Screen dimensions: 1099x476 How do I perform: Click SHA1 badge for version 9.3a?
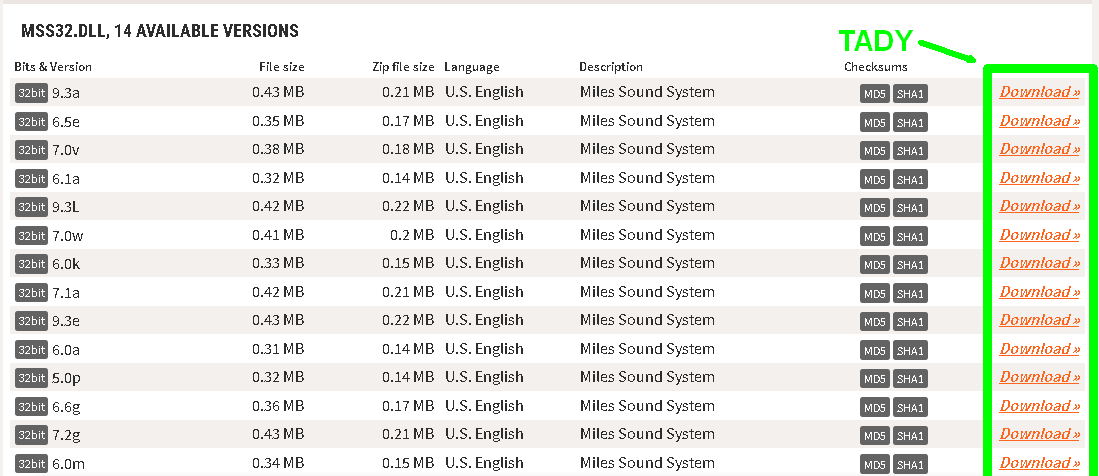coord(910,94)
